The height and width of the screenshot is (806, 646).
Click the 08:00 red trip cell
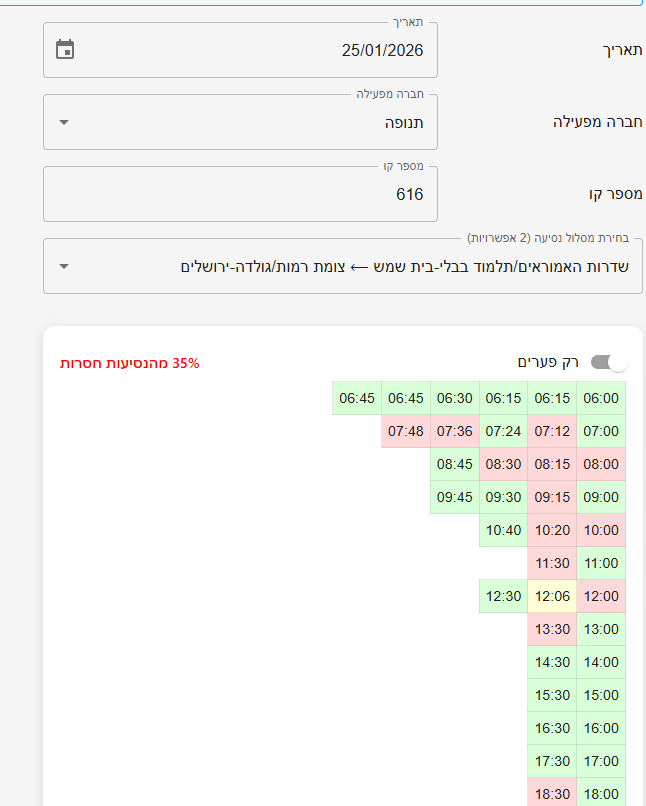coord(601,464)
